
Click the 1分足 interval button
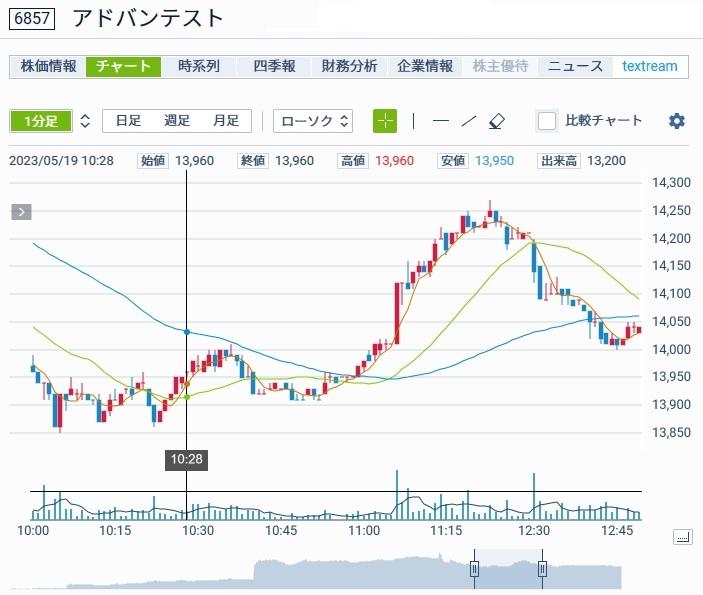(41, 121)
